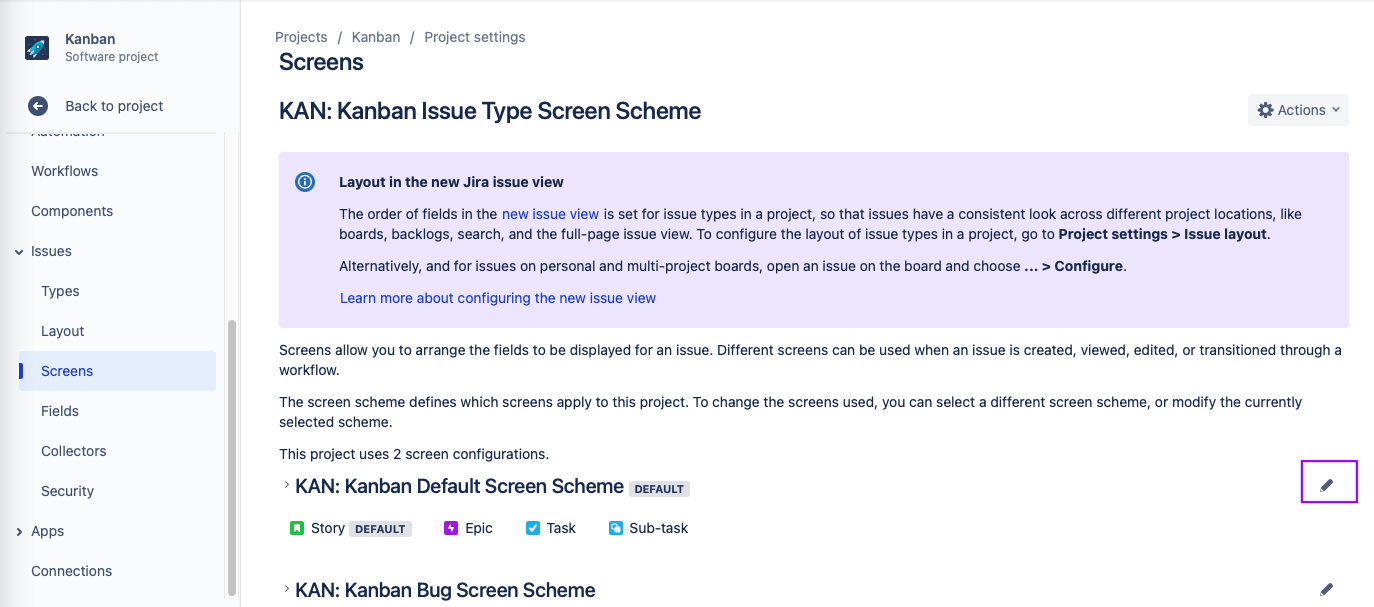
Task: Click the DEFAULT badge beside Story
Action: click(380, 529)
